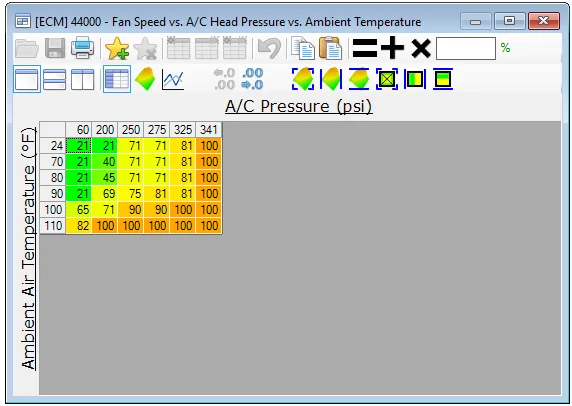This screenshot has width=572, height=406.
Task: Select the 70 °F row, 250 psi cell
Action: coord(131,162)
